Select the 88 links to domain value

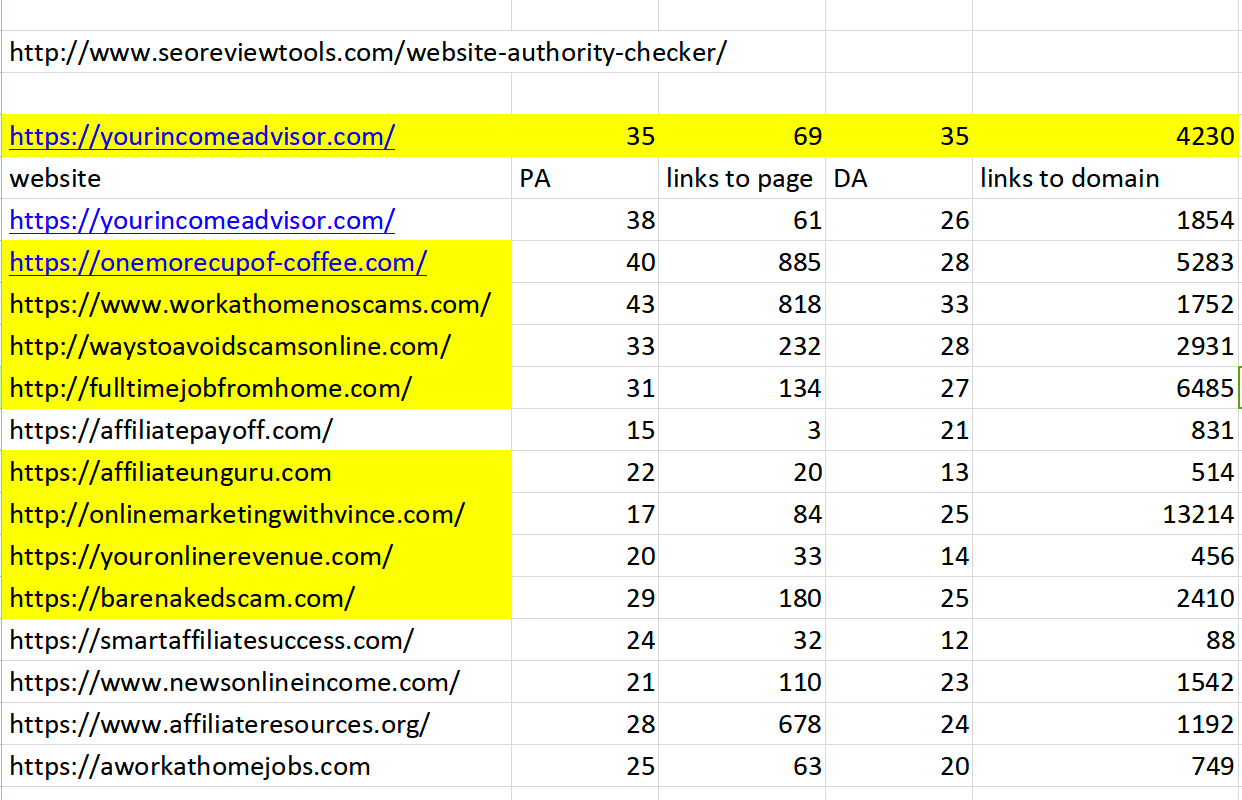[1107, 640]
